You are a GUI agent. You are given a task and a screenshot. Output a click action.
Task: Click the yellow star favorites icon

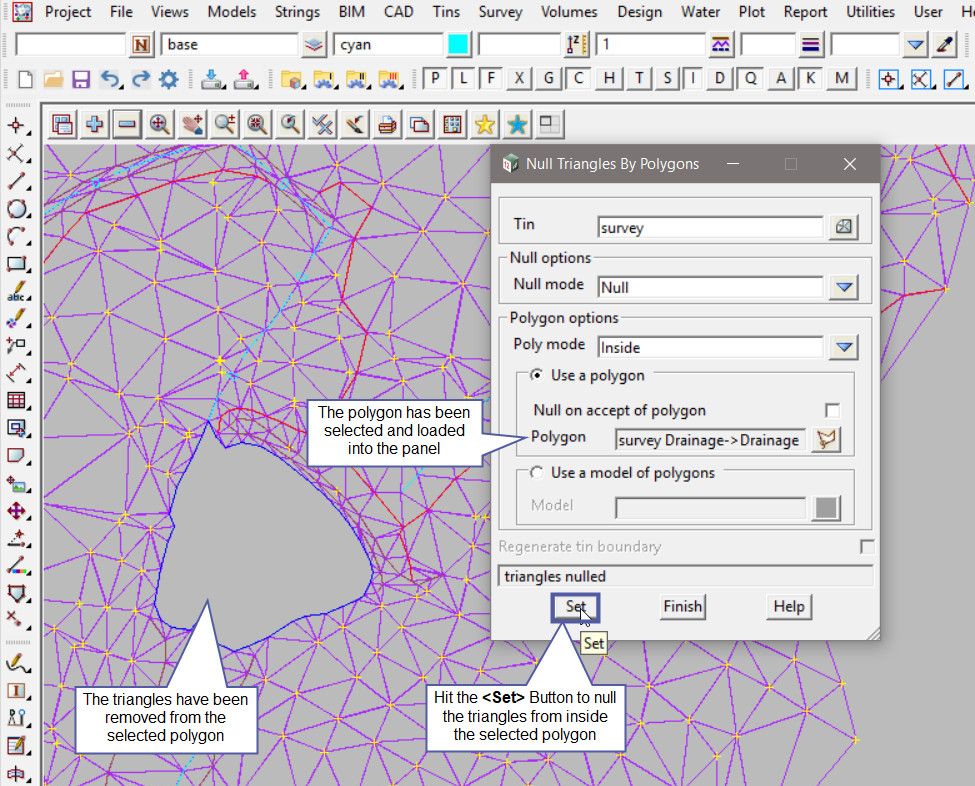coord(485,124)
